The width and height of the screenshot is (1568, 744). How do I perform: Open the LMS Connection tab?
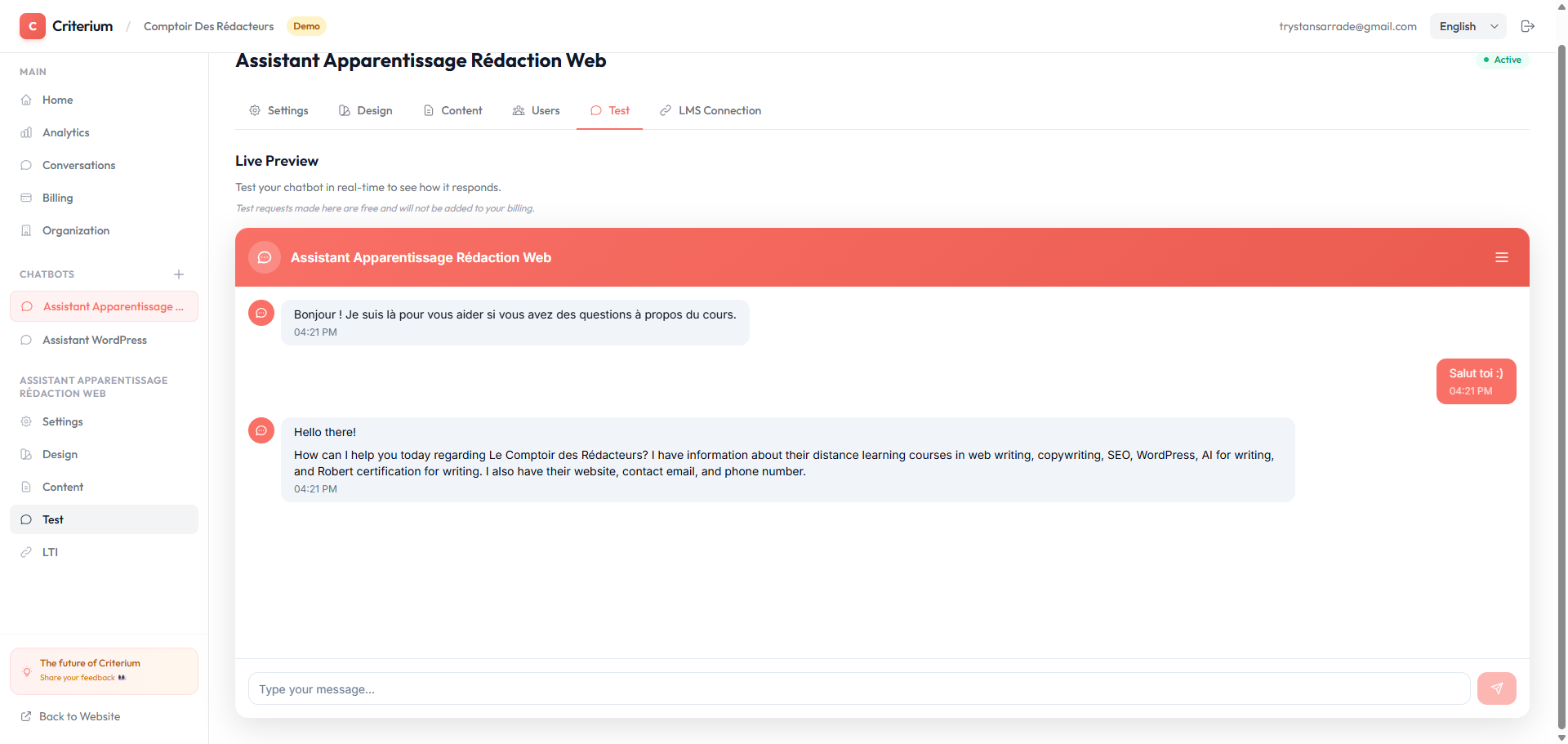coord(710,110)
